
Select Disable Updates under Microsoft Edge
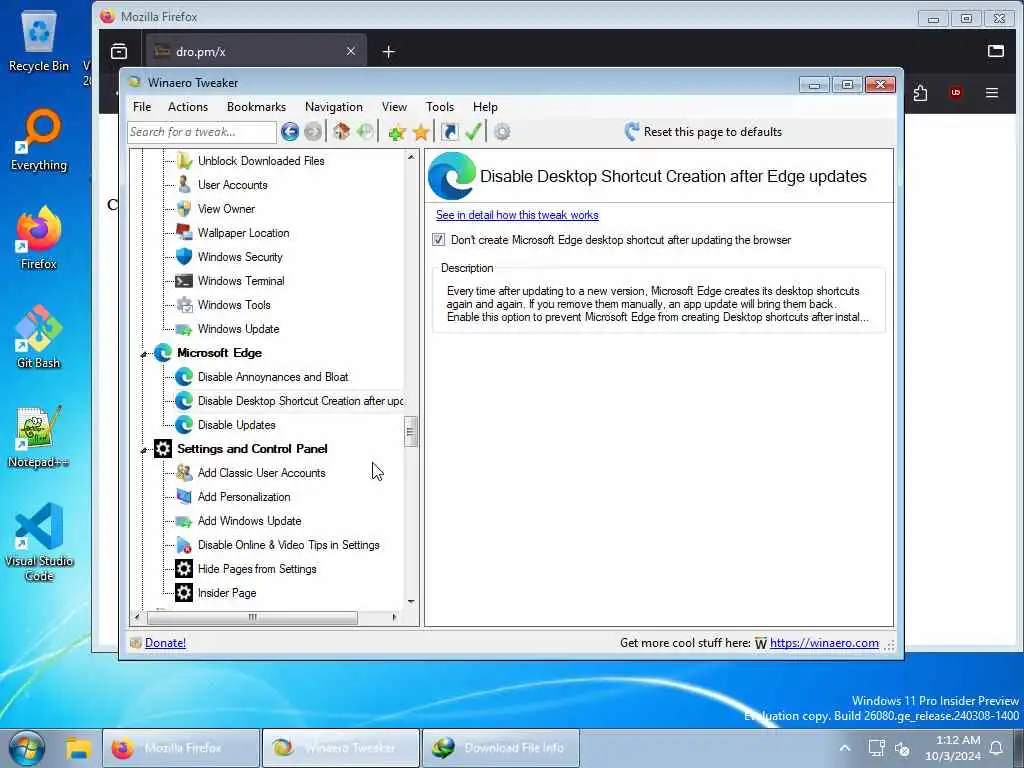click(x=236, y=425)
